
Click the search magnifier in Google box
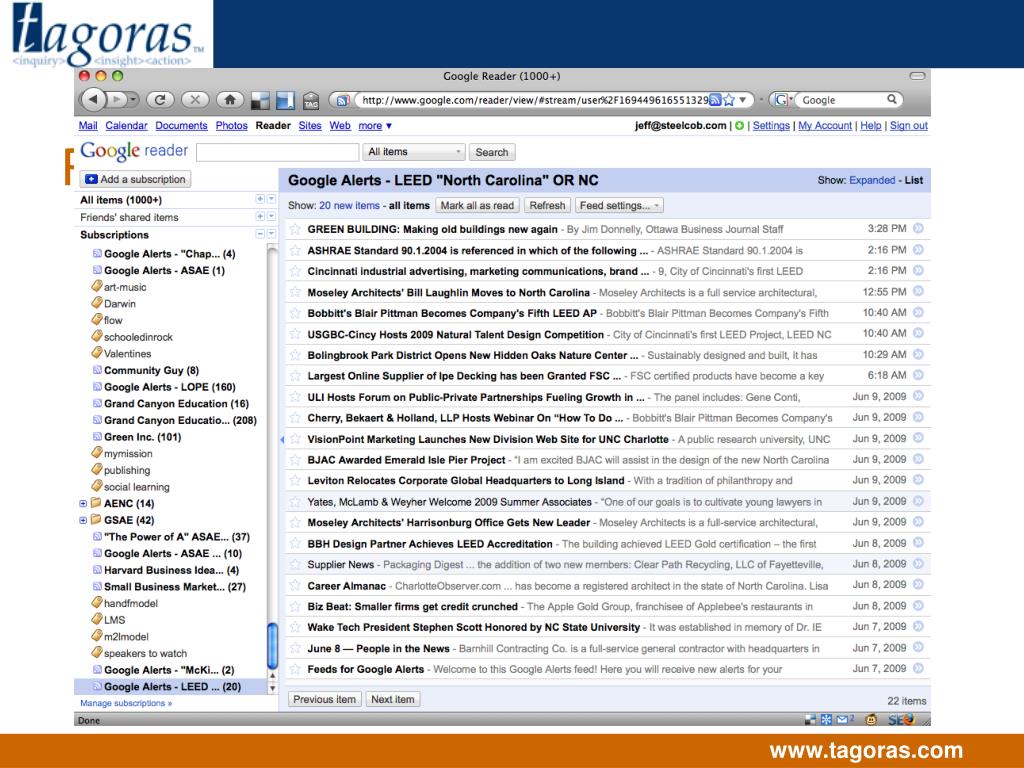891,99
